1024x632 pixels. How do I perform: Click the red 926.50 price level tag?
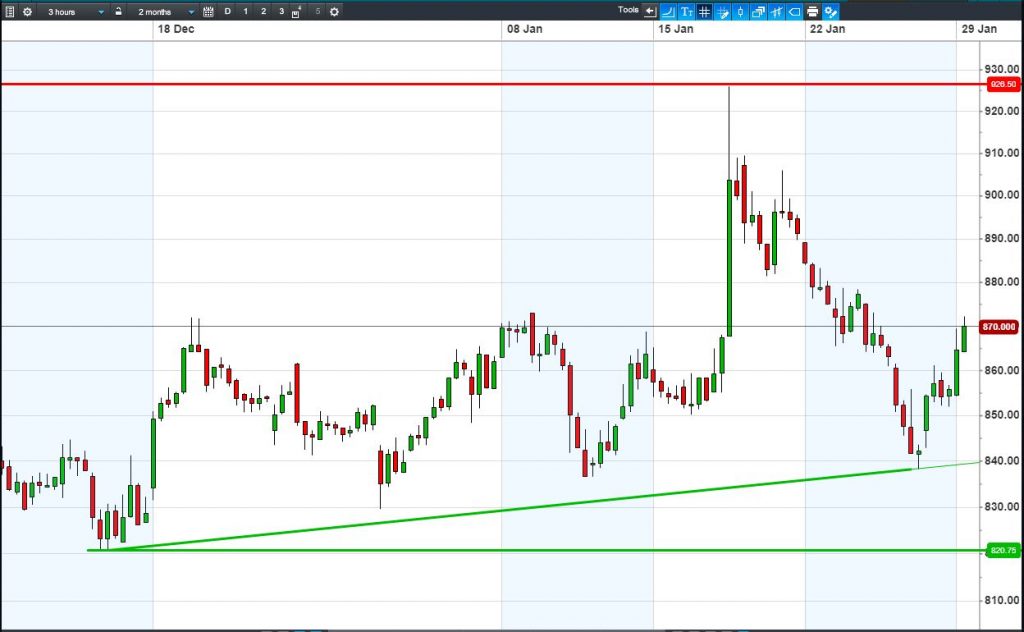(x=1003, y=84)
